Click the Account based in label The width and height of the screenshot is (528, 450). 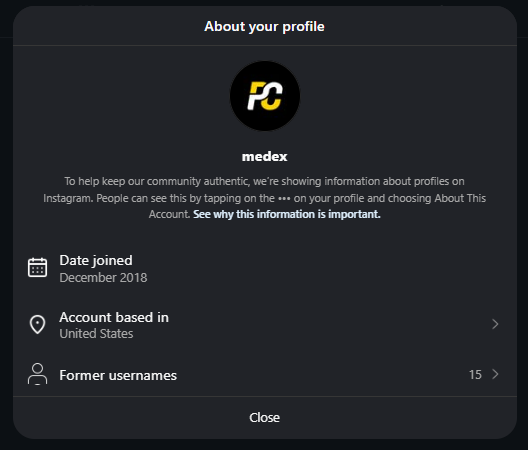point(114,317)
